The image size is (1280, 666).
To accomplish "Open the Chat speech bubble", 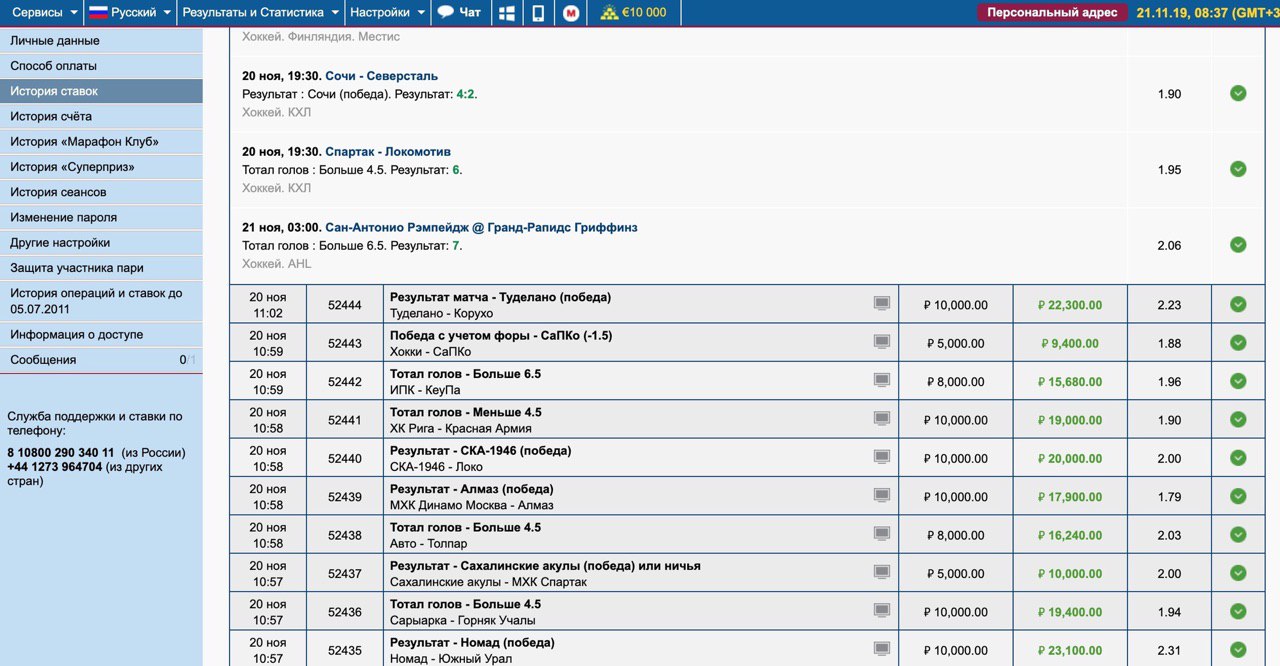I will (x=459, y=13).
